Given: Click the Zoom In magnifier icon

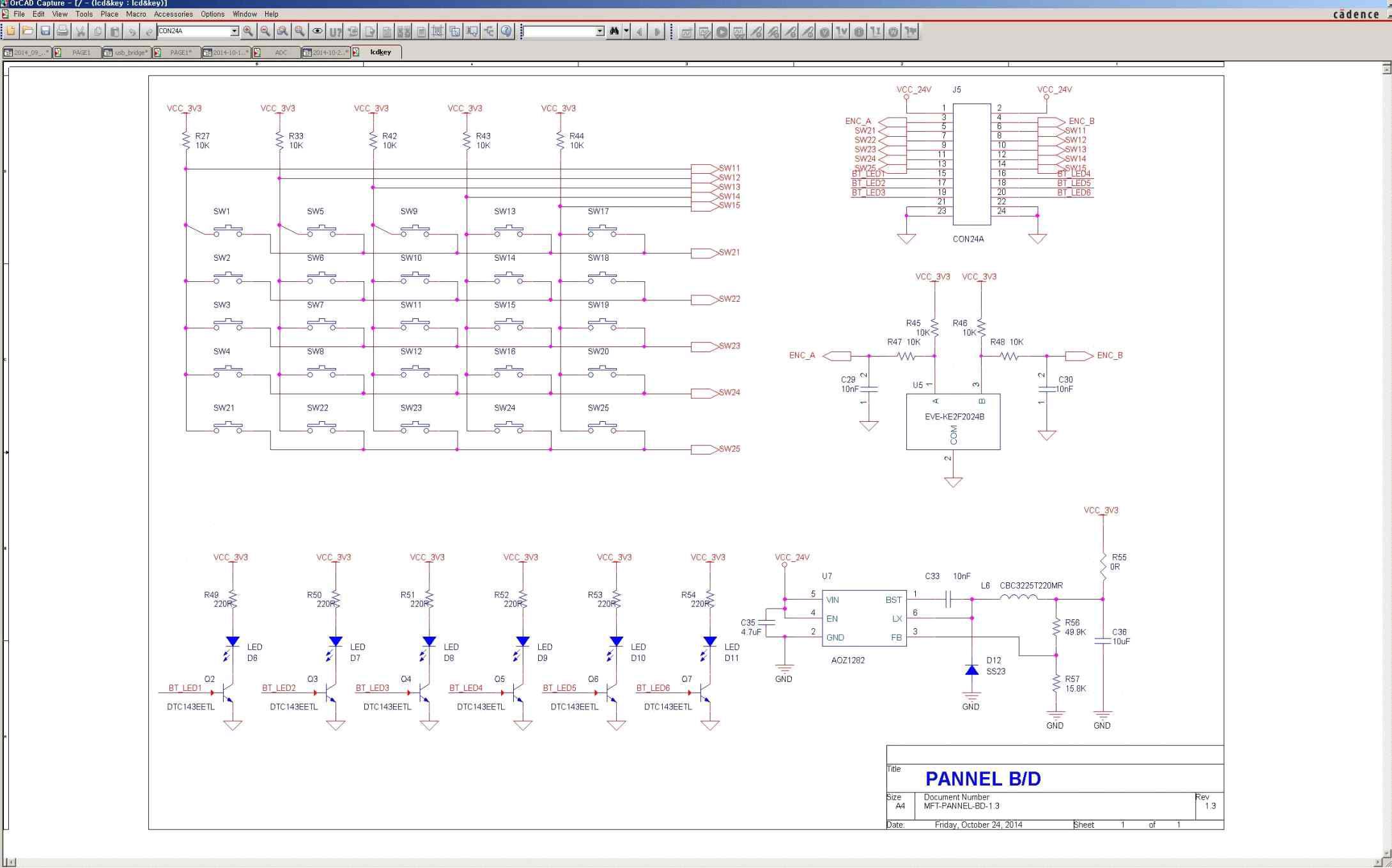Looking at the screenshot, I should click(248, 31).
